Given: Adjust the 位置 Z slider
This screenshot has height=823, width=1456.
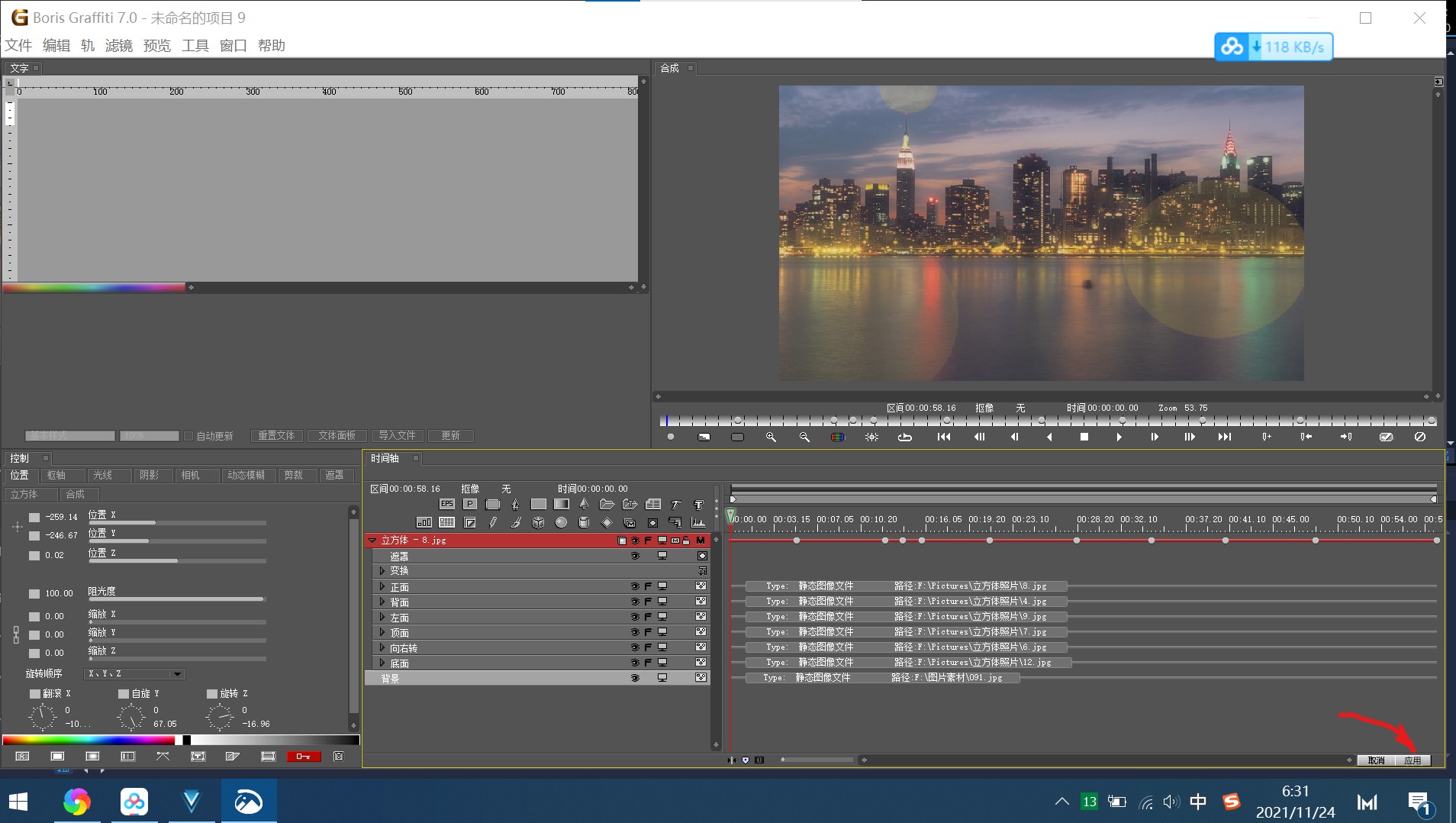Looking at the screenshot, I should [177, 561].
